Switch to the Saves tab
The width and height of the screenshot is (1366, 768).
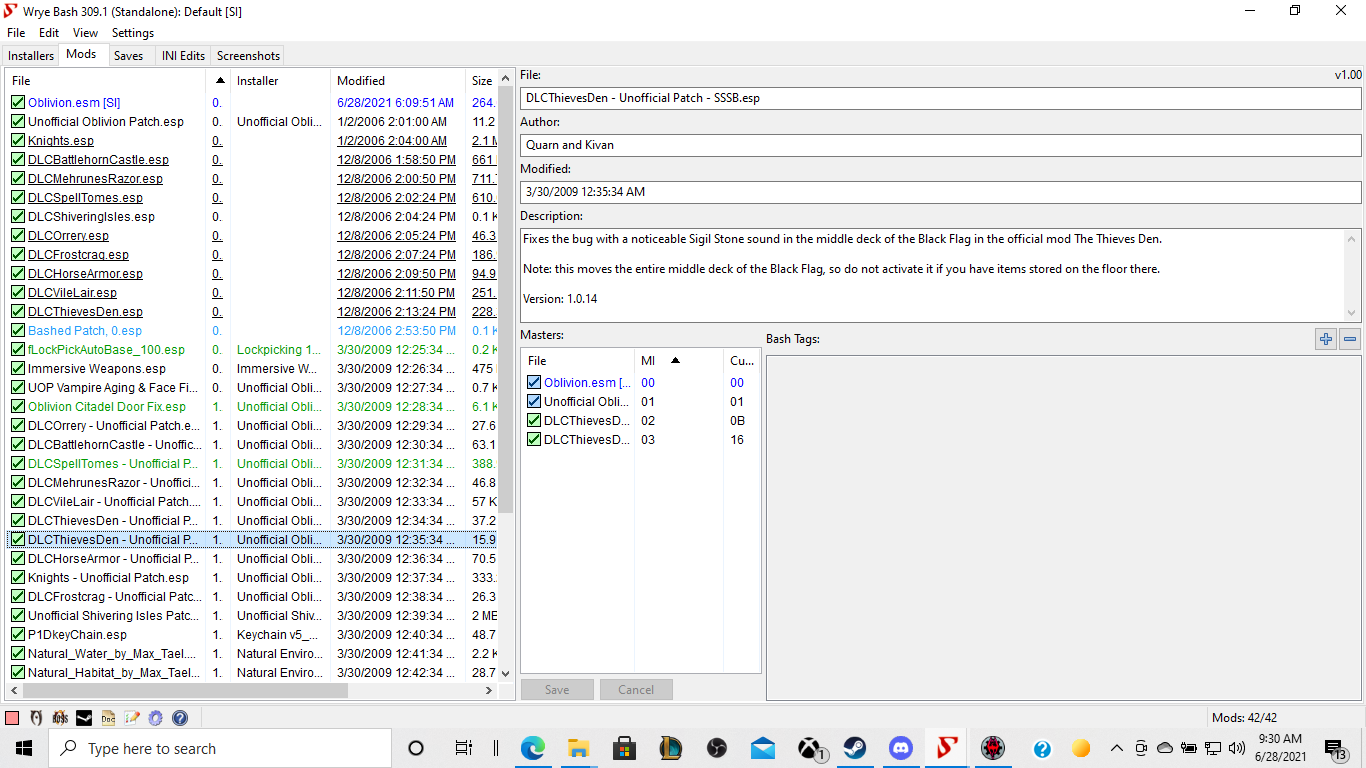[x=128, y=56]
